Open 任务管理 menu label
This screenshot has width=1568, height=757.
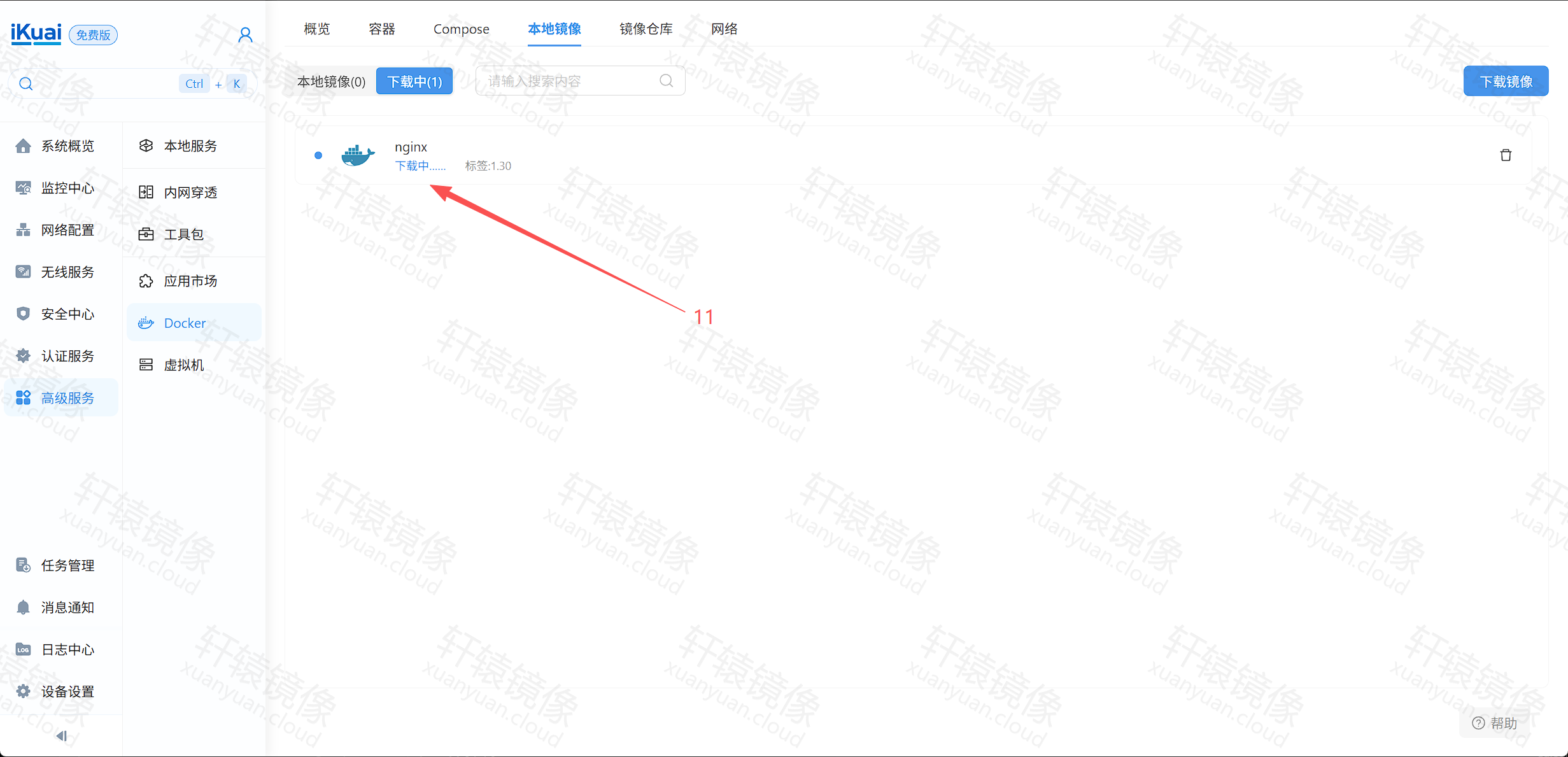point(68,565)
